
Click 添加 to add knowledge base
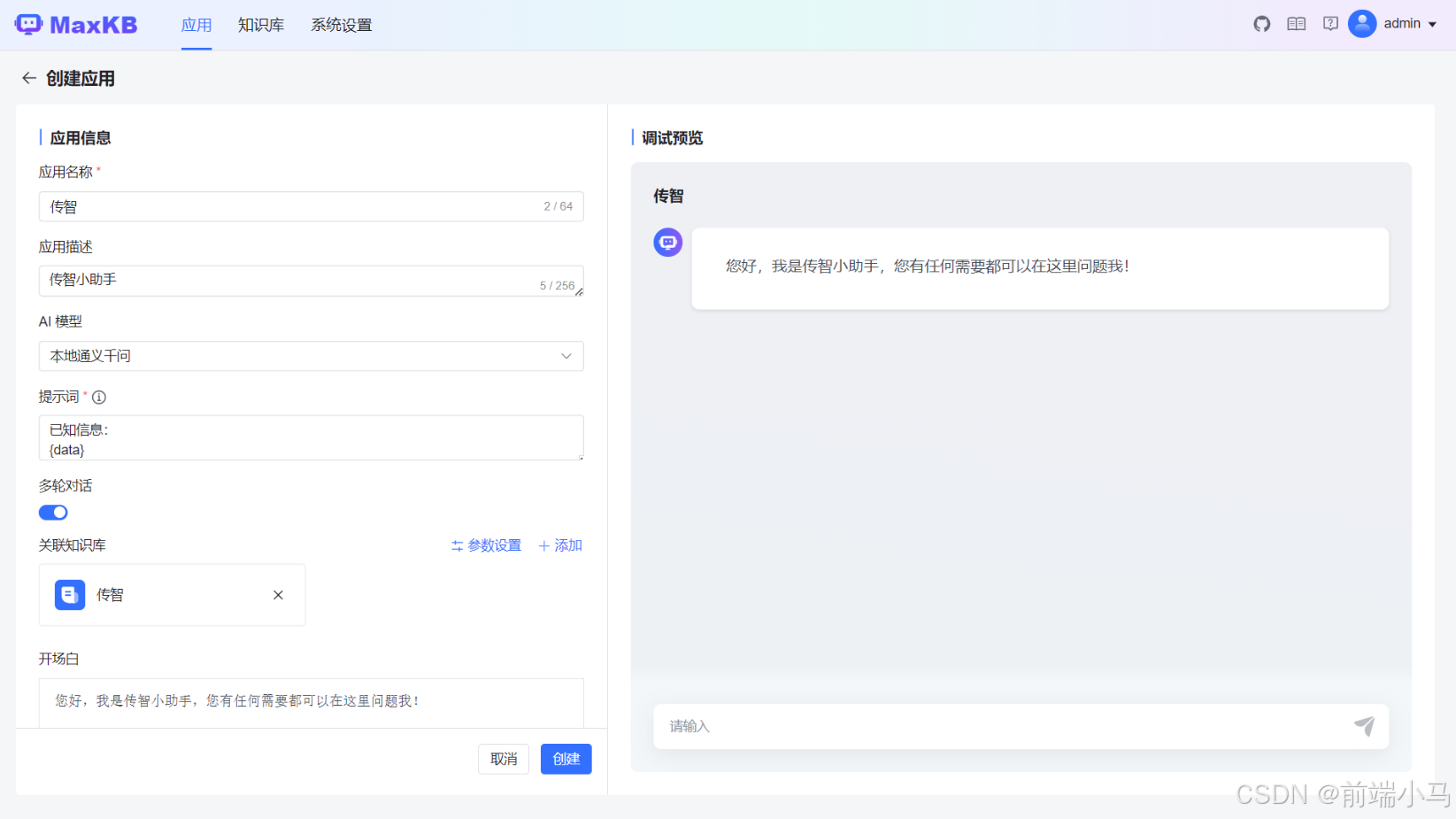[x=560, y=545]
